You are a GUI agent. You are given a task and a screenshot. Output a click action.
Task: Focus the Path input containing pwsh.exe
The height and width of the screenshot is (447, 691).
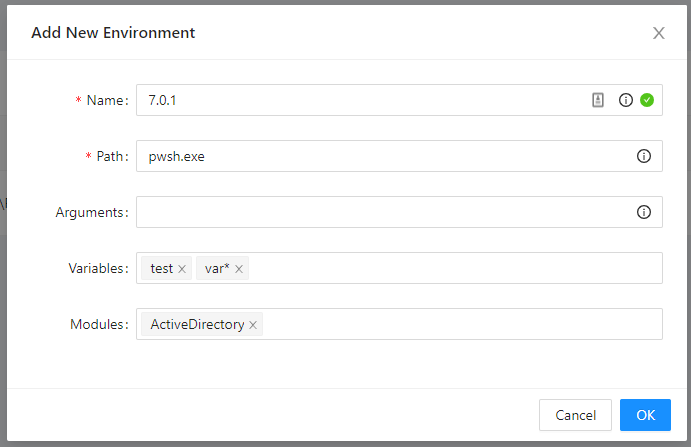pos(383,156)
